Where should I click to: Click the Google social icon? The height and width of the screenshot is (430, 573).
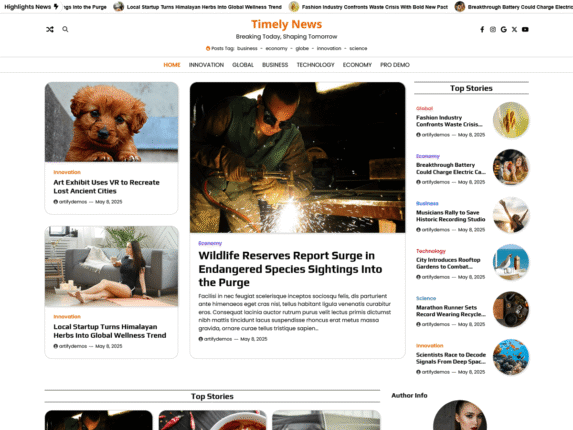(504, 30)
